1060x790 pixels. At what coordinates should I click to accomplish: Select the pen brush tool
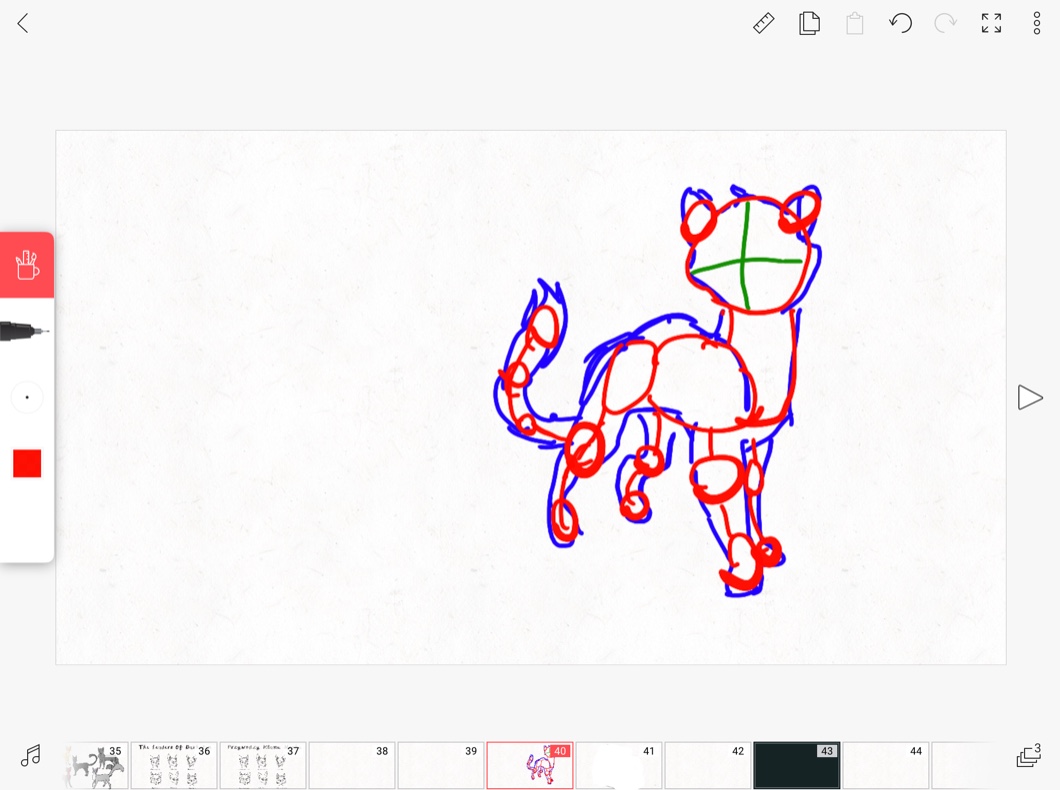[24, 332]
